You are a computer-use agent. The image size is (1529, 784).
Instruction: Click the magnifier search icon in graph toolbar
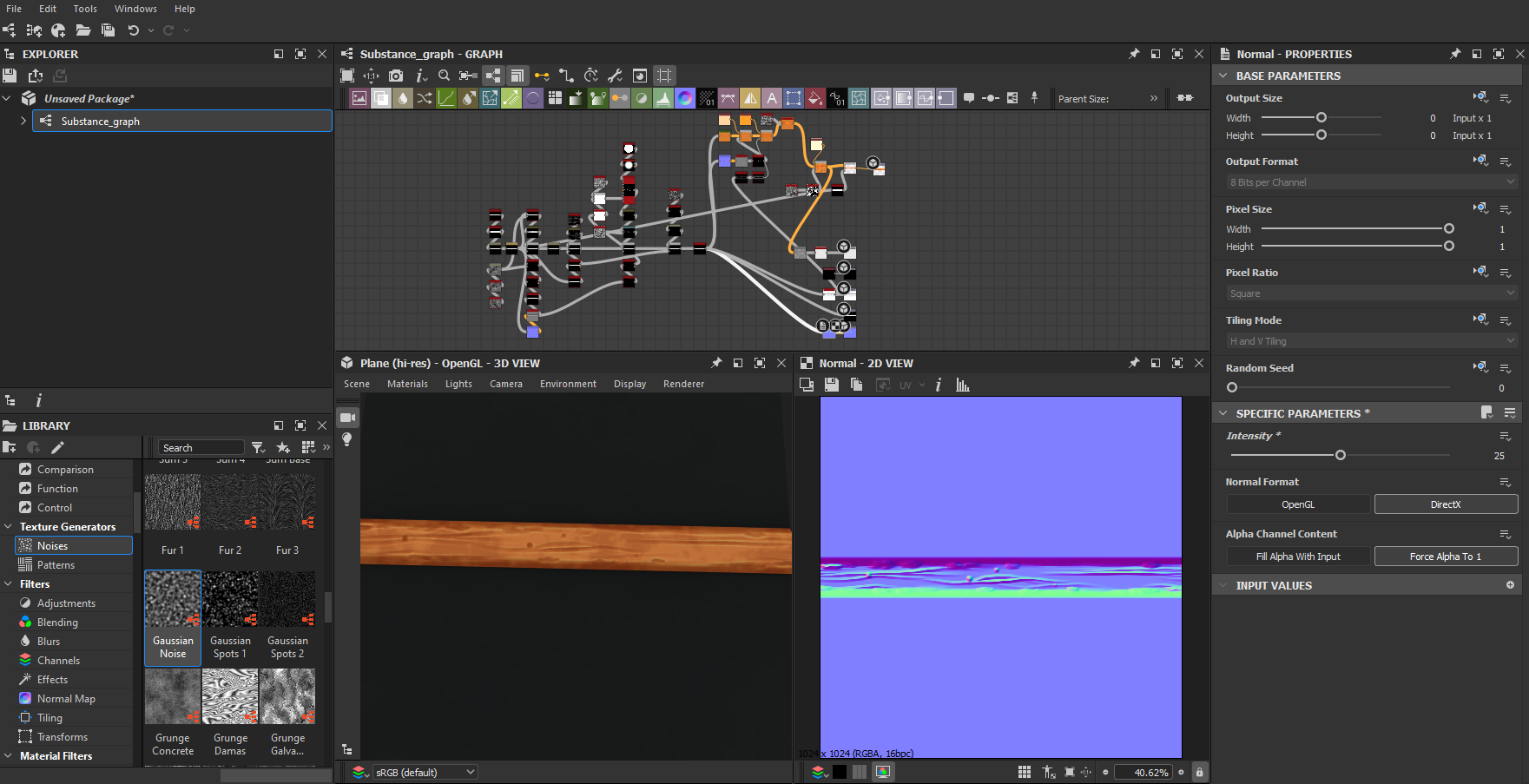[x=444, y=76]
